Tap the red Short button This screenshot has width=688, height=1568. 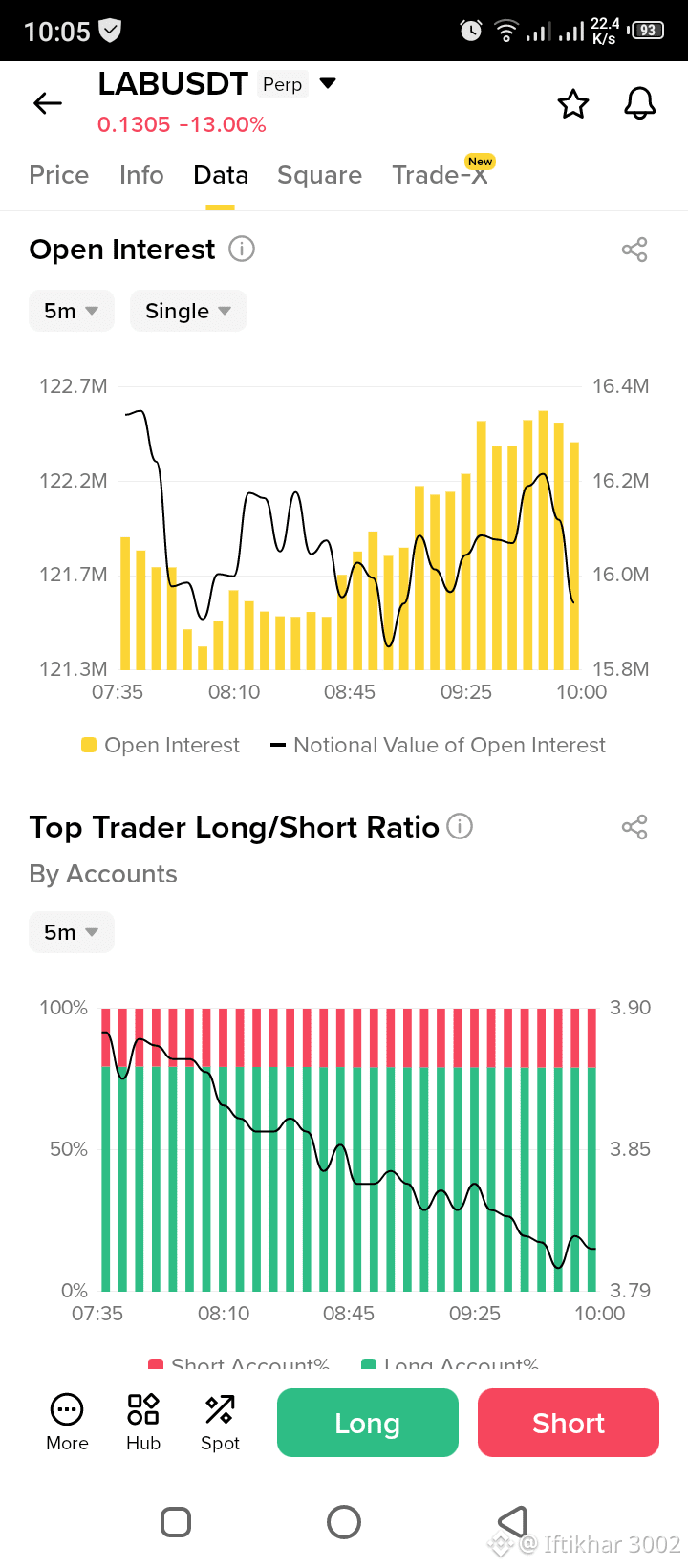pos(569,1423)
